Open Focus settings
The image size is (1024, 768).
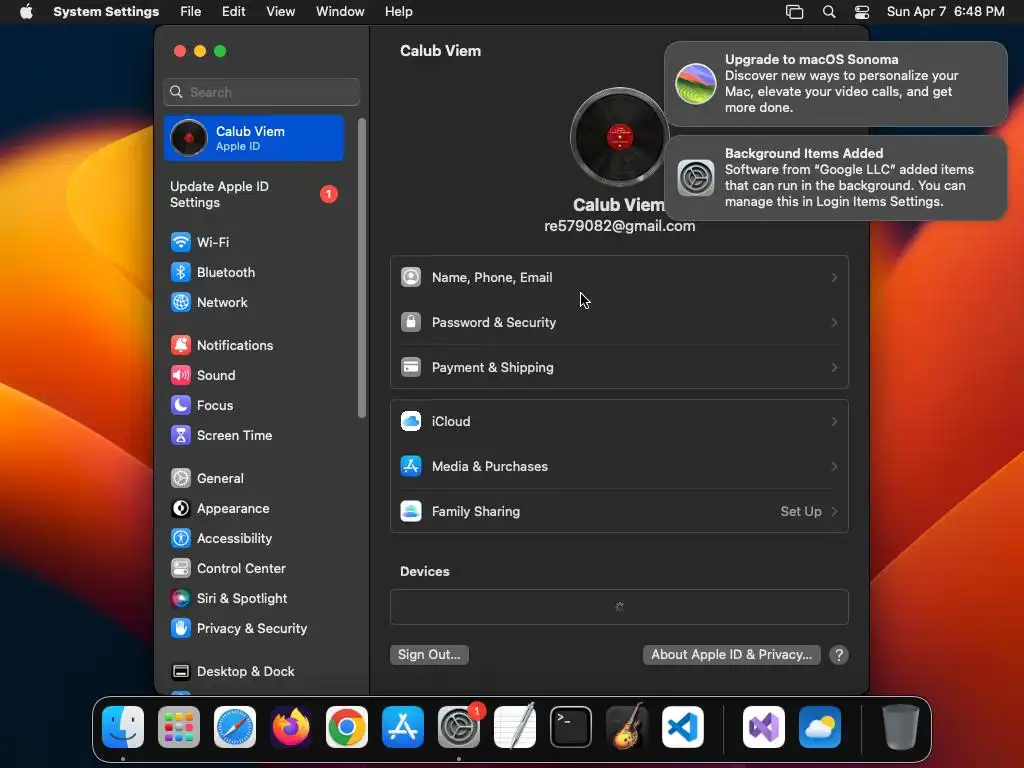pyautogui.click(x=202, y=406)
